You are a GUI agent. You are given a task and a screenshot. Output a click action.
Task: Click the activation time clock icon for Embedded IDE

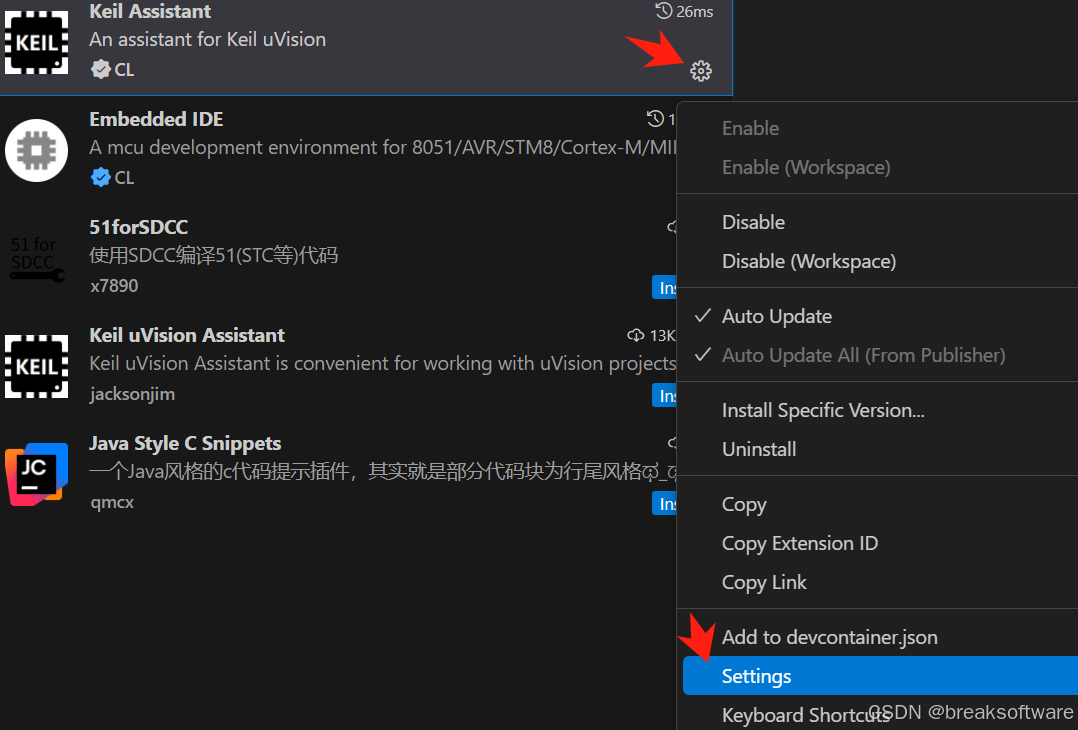point(655,119)
